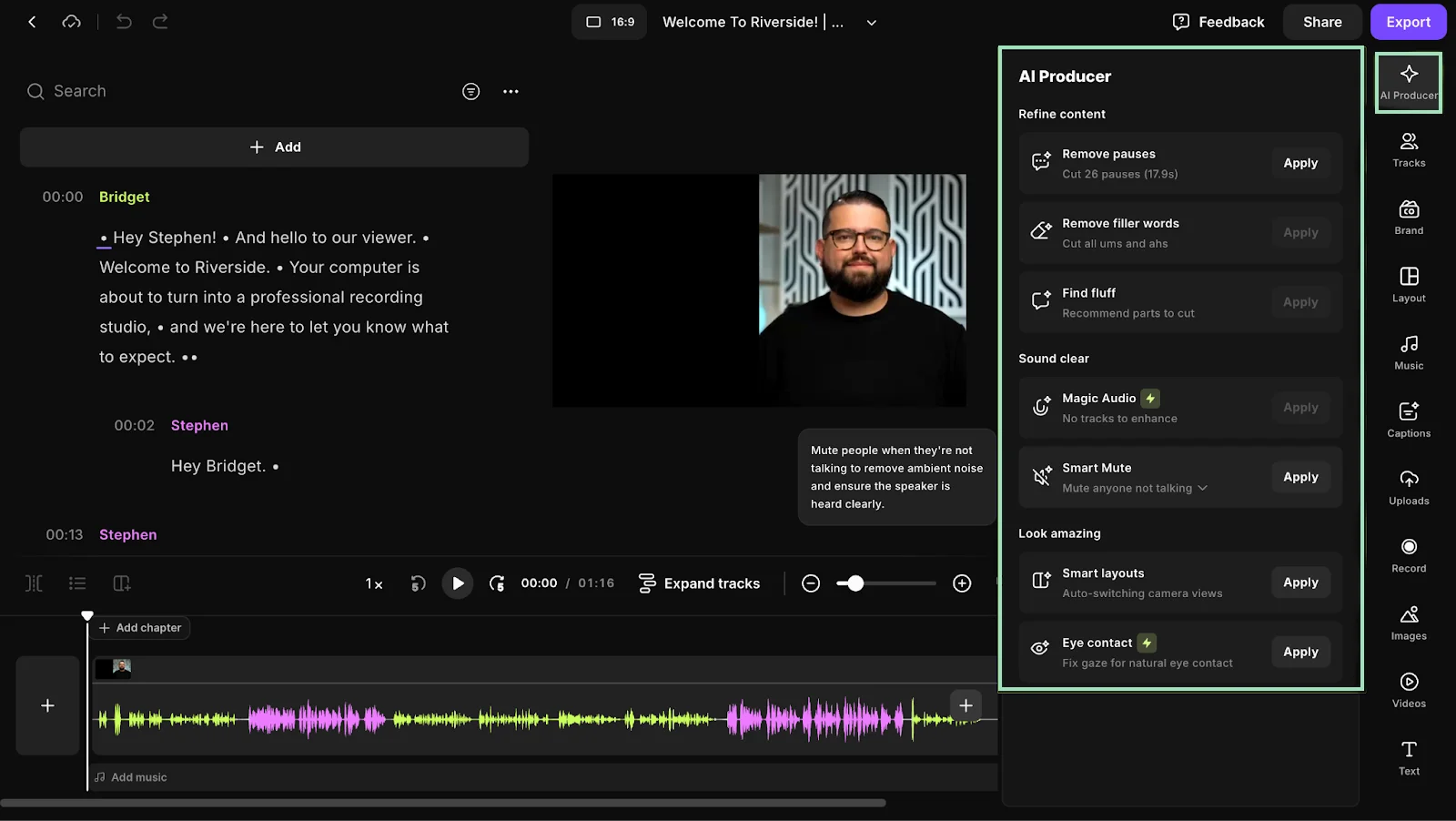Adjust the timeline zoom slider
The image size is (1456, 821).
point(855,583)
